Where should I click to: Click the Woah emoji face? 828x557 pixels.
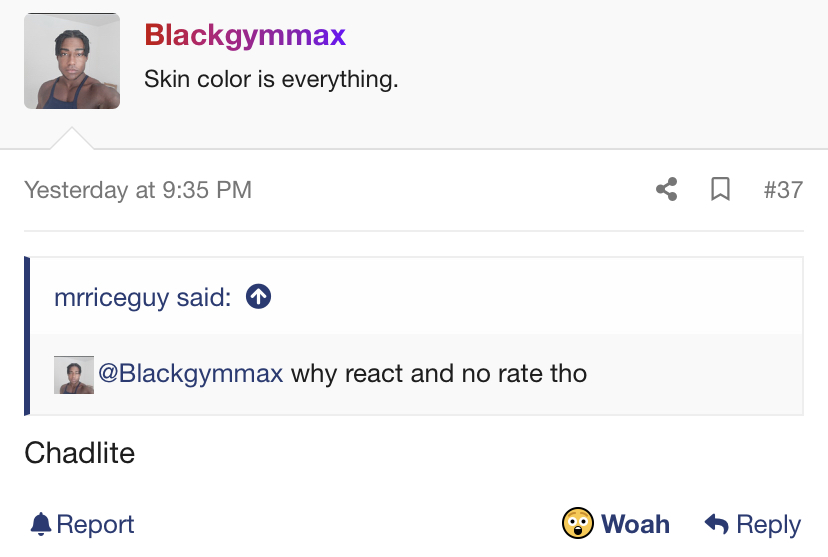tap(578, 523)
